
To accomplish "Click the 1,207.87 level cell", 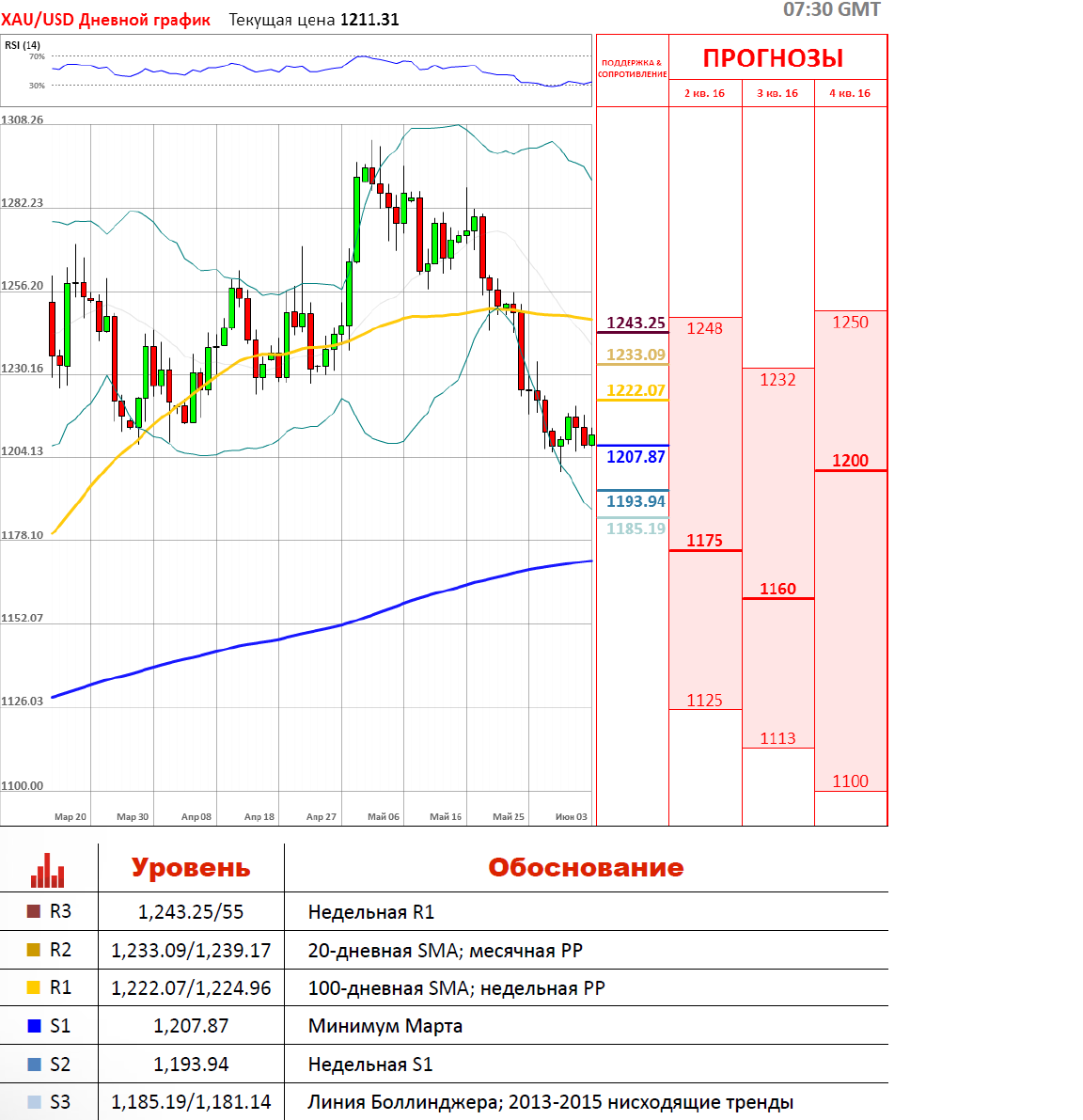I will click(x=191, y=1026).
